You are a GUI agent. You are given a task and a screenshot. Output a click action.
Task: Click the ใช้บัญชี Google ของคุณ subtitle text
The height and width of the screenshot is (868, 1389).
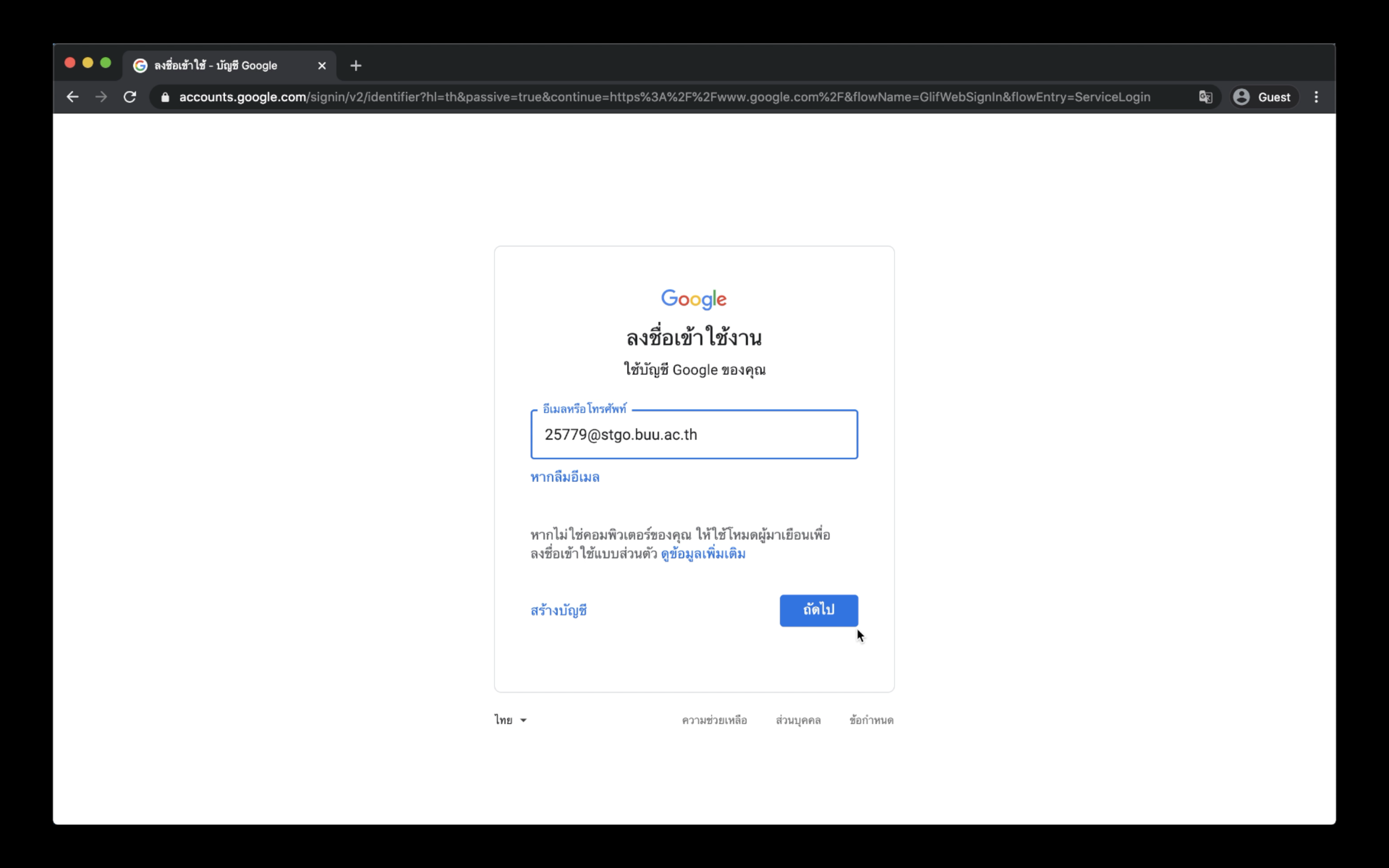point(694,370)
